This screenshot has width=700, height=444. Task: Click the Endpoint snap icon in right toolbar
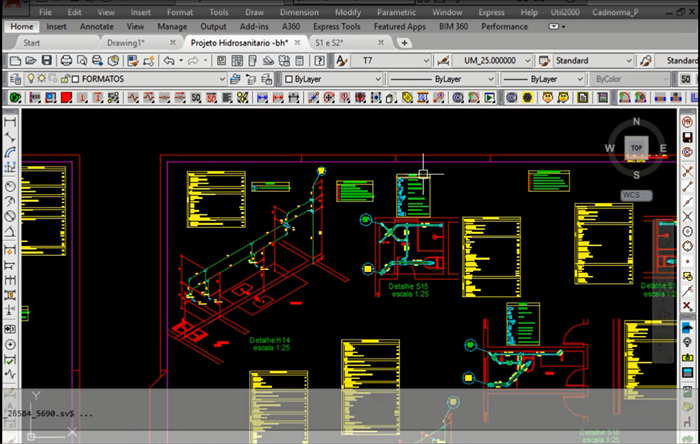click(688, 187)
